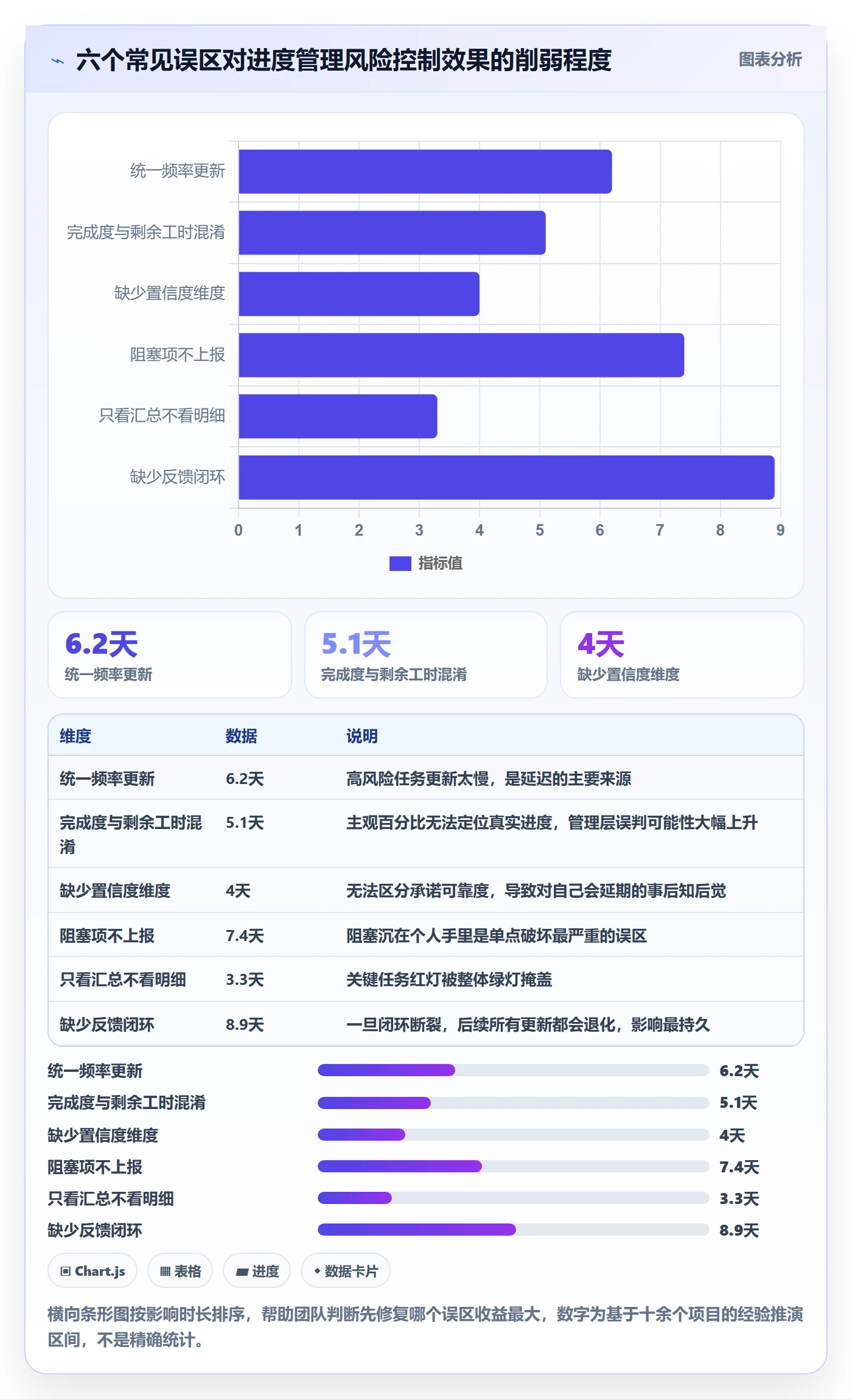Click the 数据 column header
The width and height of the screenshot is (852, 1400).
pos(241,736)
